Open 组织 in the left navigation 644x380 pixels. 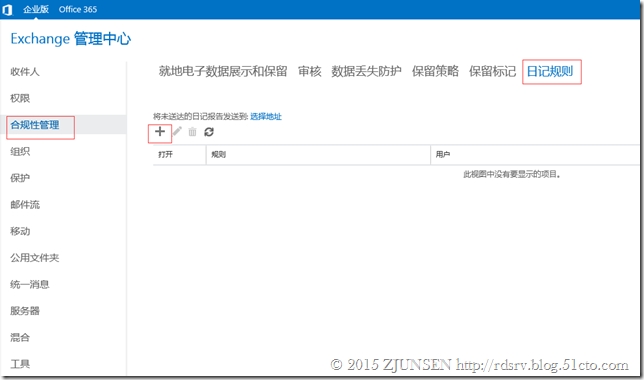pos(20,151)
